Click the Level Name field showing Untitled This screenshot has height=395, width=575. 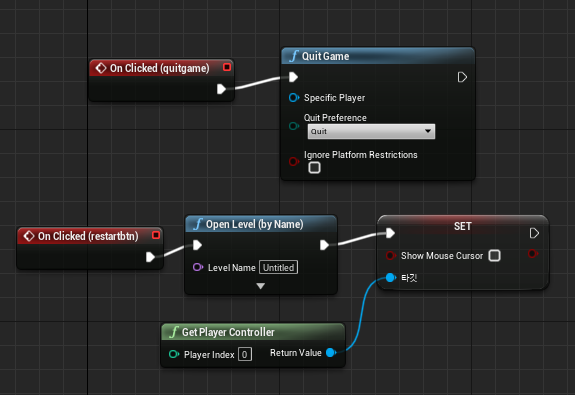278,267
